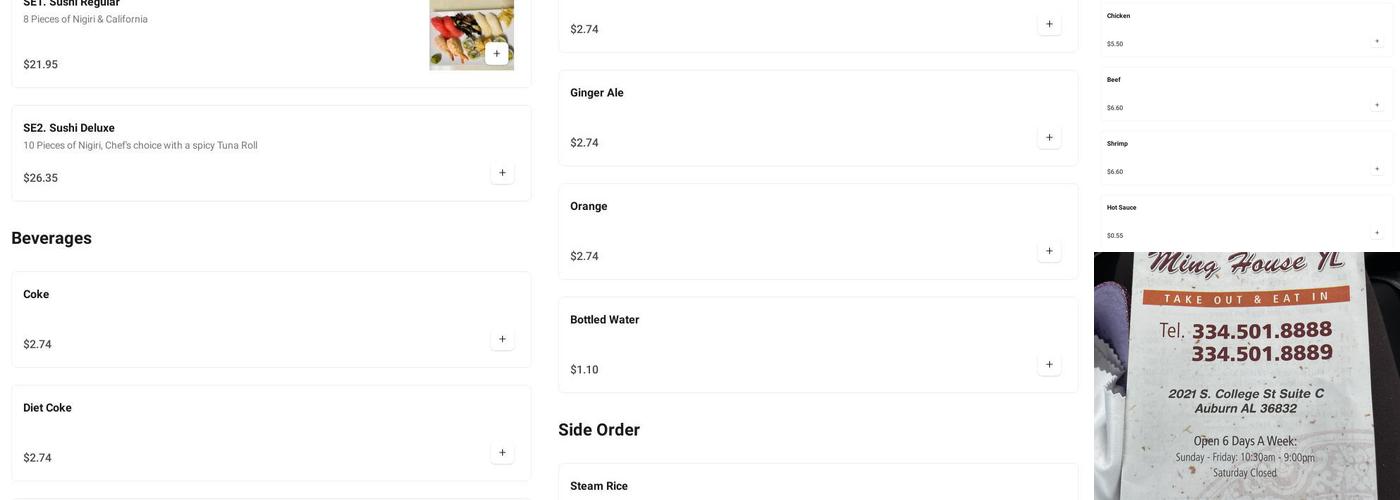Add Hot Sauce for $0.55

coord(1377,233)
